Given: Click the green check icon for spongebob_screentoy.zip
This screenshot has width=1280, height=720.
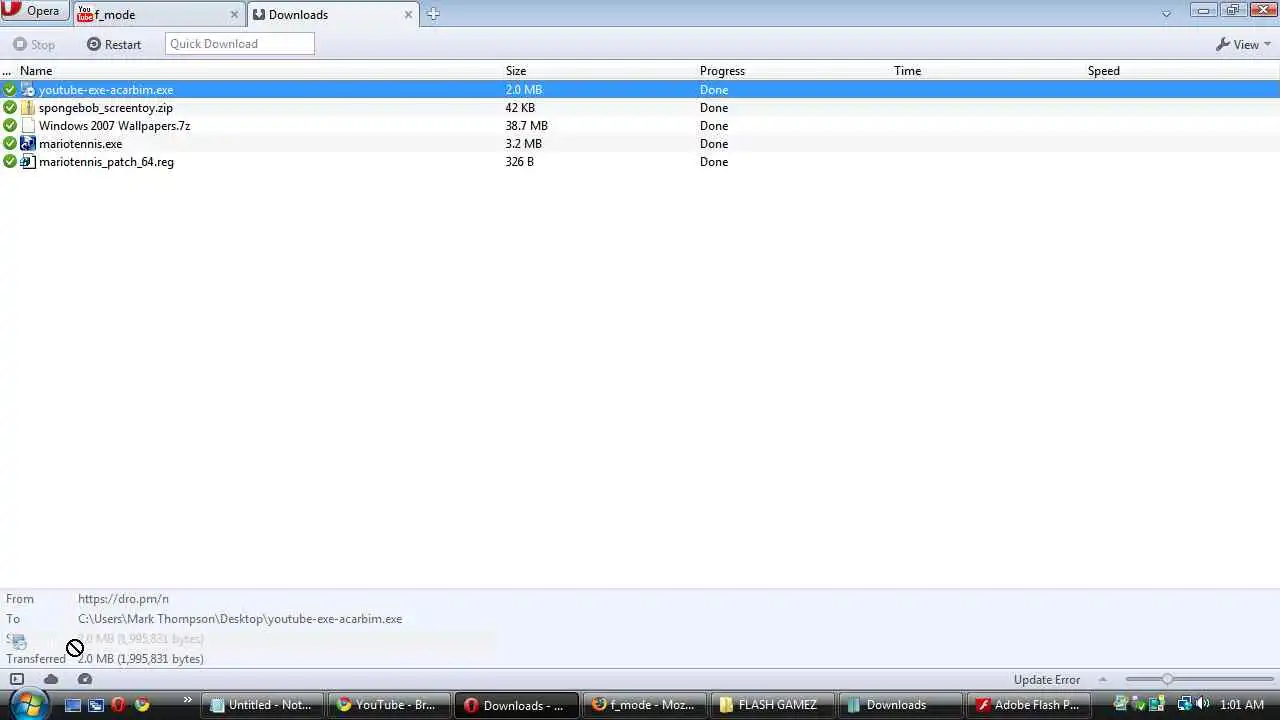Looking at the screenshot, I should pyautogui.click(x=10, y=108).
